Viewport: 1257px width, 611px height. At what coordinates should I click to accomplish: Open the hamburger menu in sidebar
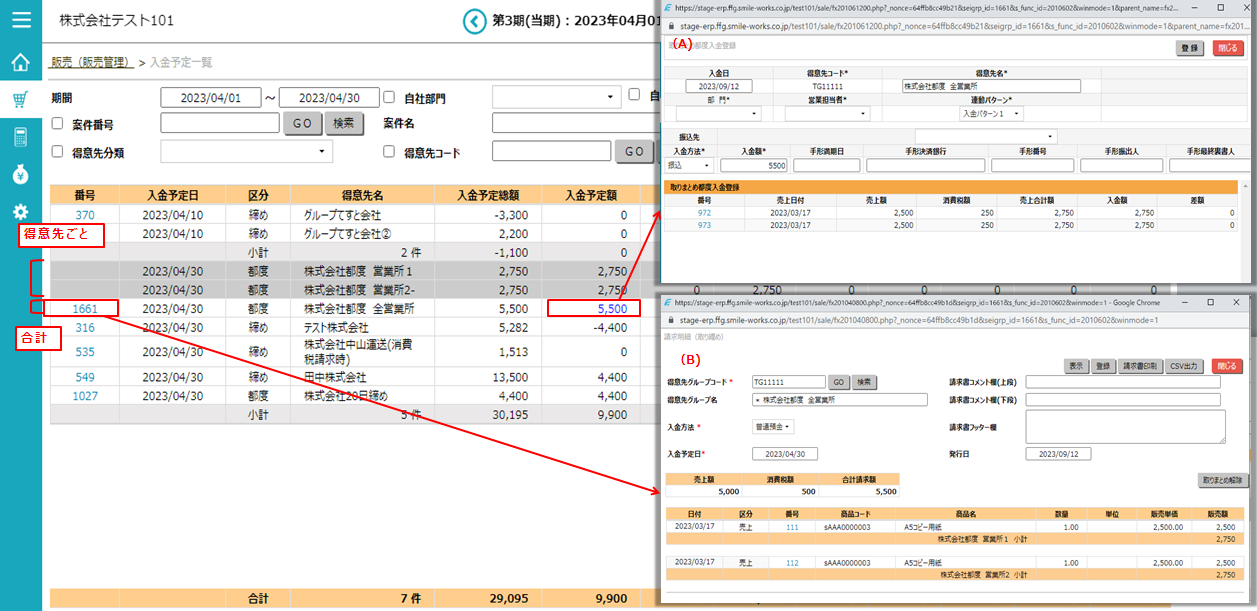click(x=20, y=19)
